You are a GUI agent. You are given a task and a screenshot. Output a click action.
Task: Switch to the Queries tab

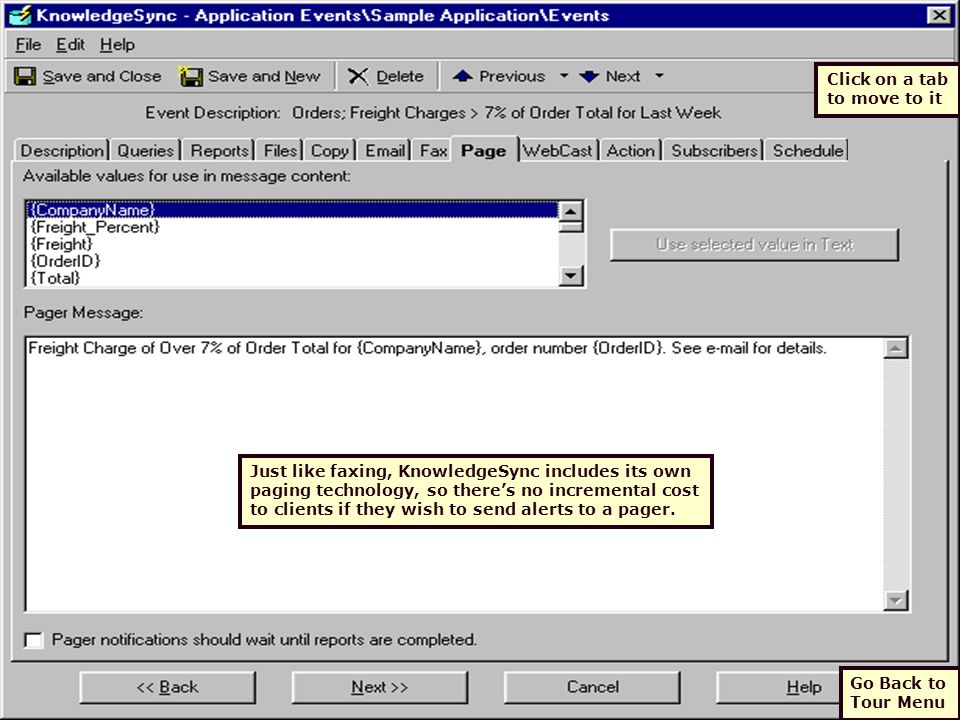(x=146, y=151)
